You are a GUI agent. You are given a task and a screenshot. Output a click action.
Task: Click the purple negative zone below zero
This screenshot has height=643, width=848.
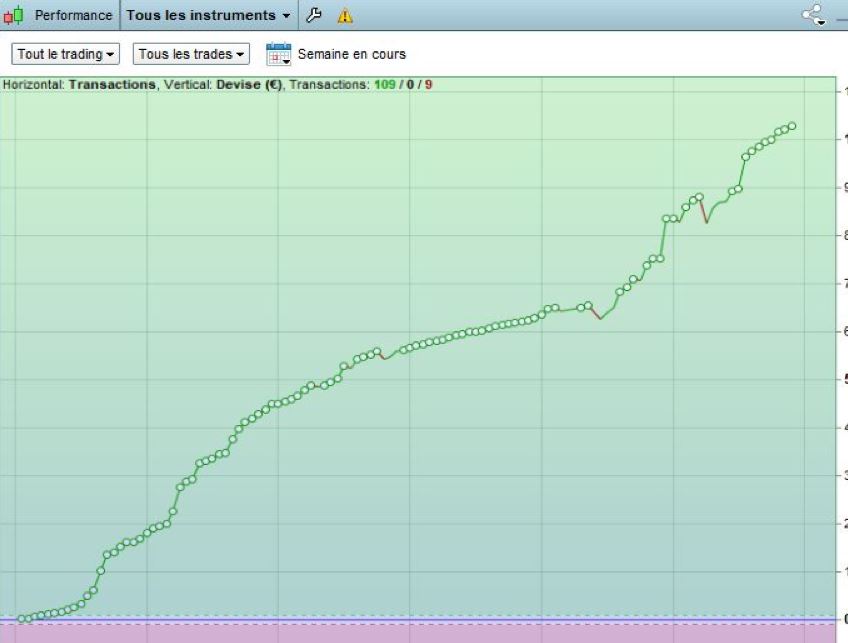click(x=400, y=633)
